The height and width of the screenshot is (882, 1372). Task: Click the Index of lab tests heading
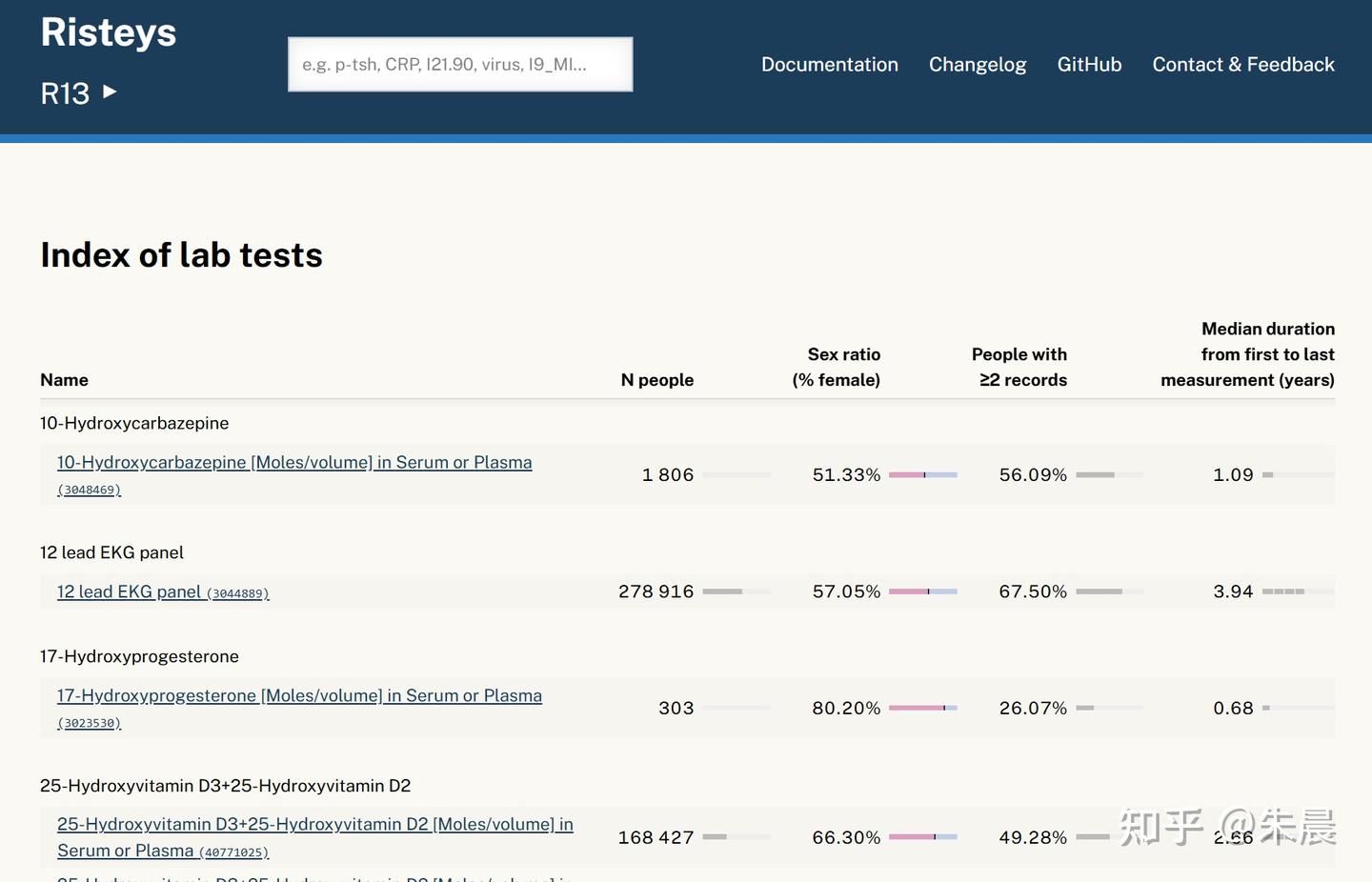point(181,254)
